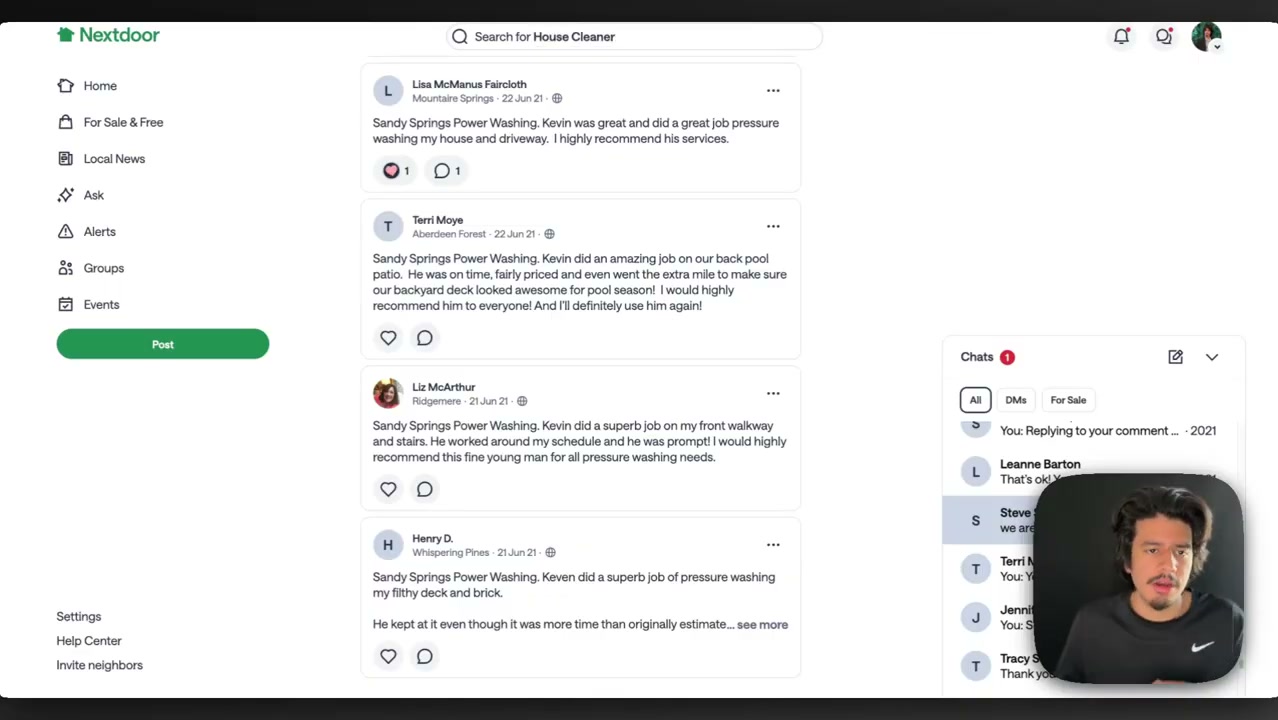
Task: Click Mountaire Springs neighborhood label
Action: click(x=453, y=99)
